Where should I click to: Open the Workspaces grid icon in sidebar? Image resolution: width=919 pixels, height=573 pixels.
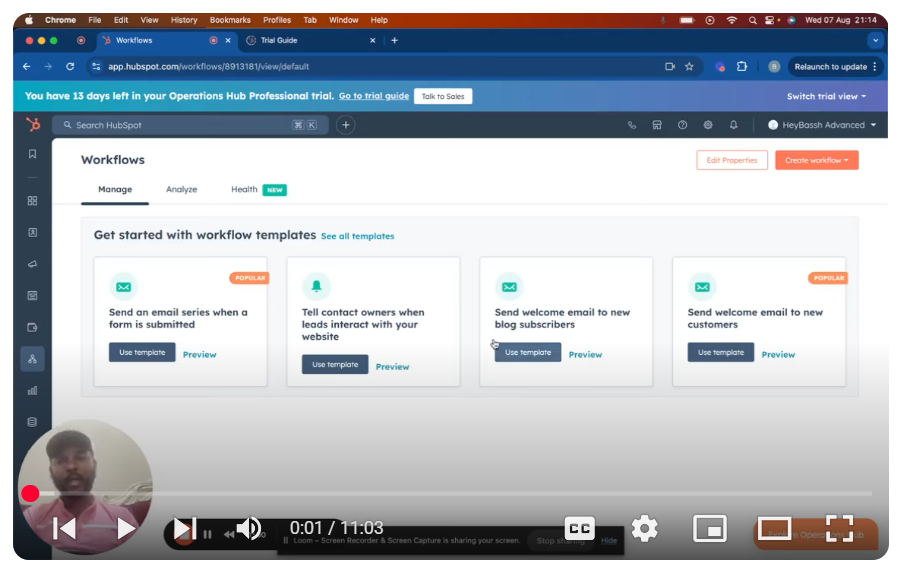(32, 201)
